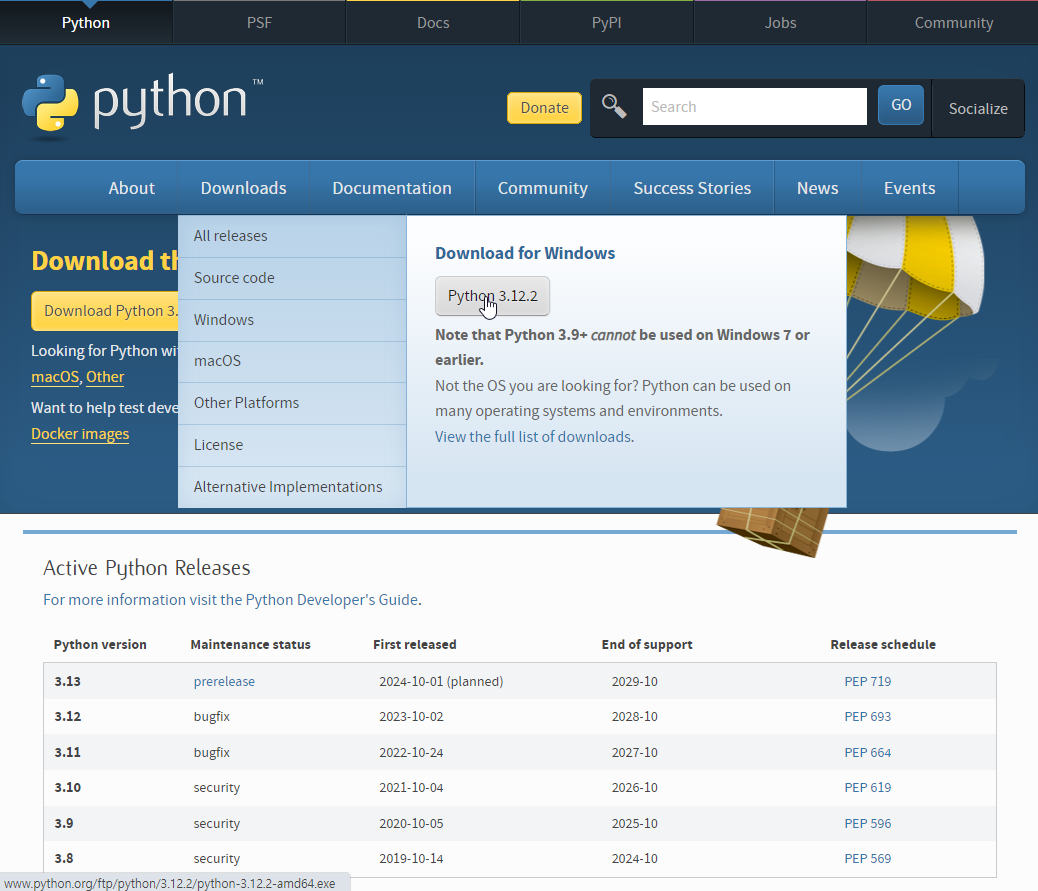Click version 3.10 in the releases table
This screenshot has height=891, width=1038.
tap(68, 787)
